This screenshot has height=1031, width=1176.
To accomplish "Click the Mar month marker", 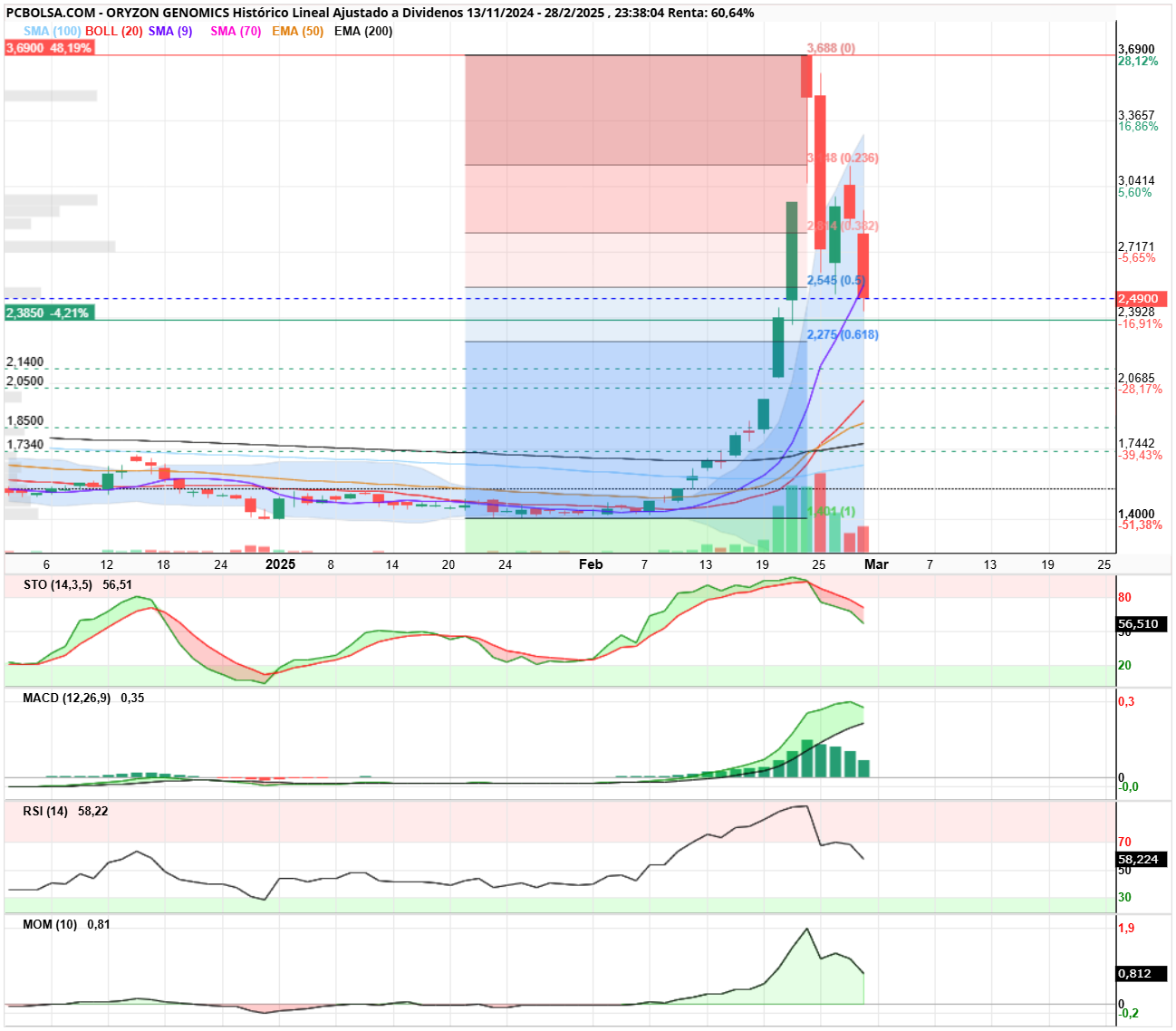I will click(x=876, y=564).
